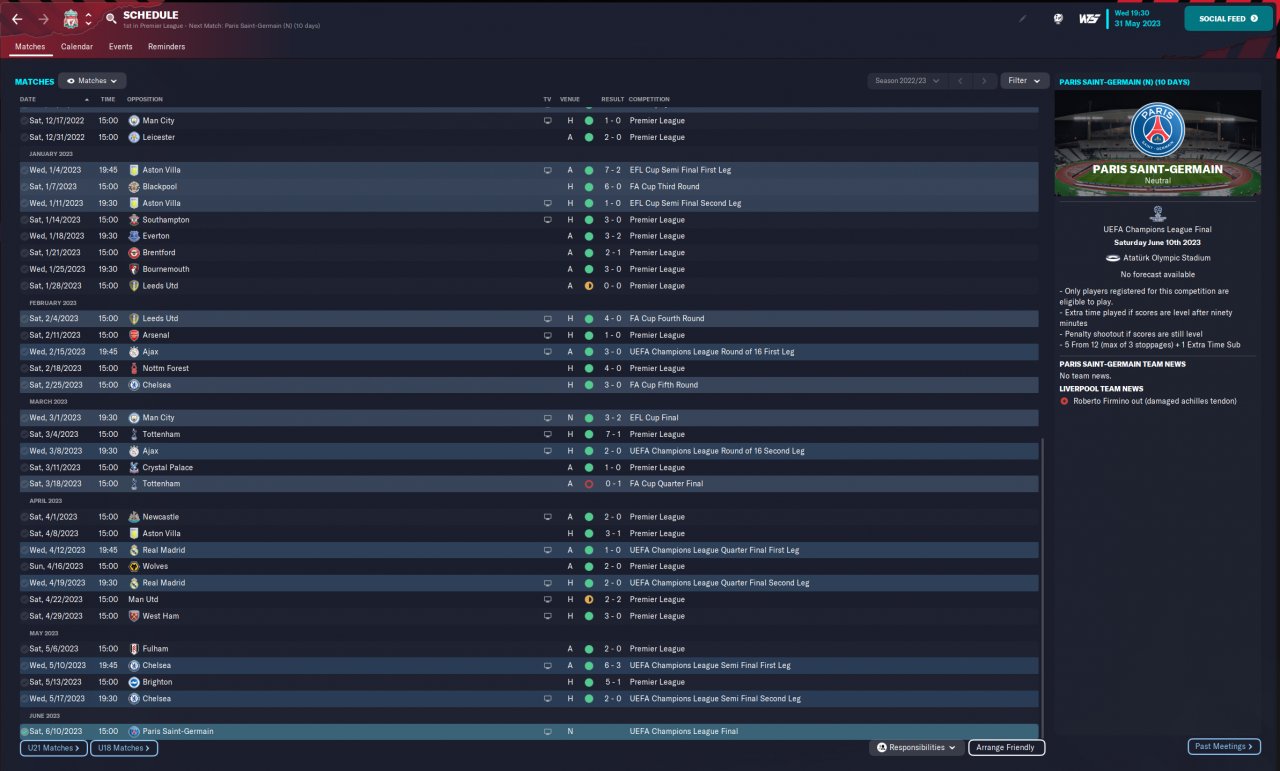Open the 7 - 1 result against Tottenham
The width and height of the screenshot is (1280, 771).
612,434
